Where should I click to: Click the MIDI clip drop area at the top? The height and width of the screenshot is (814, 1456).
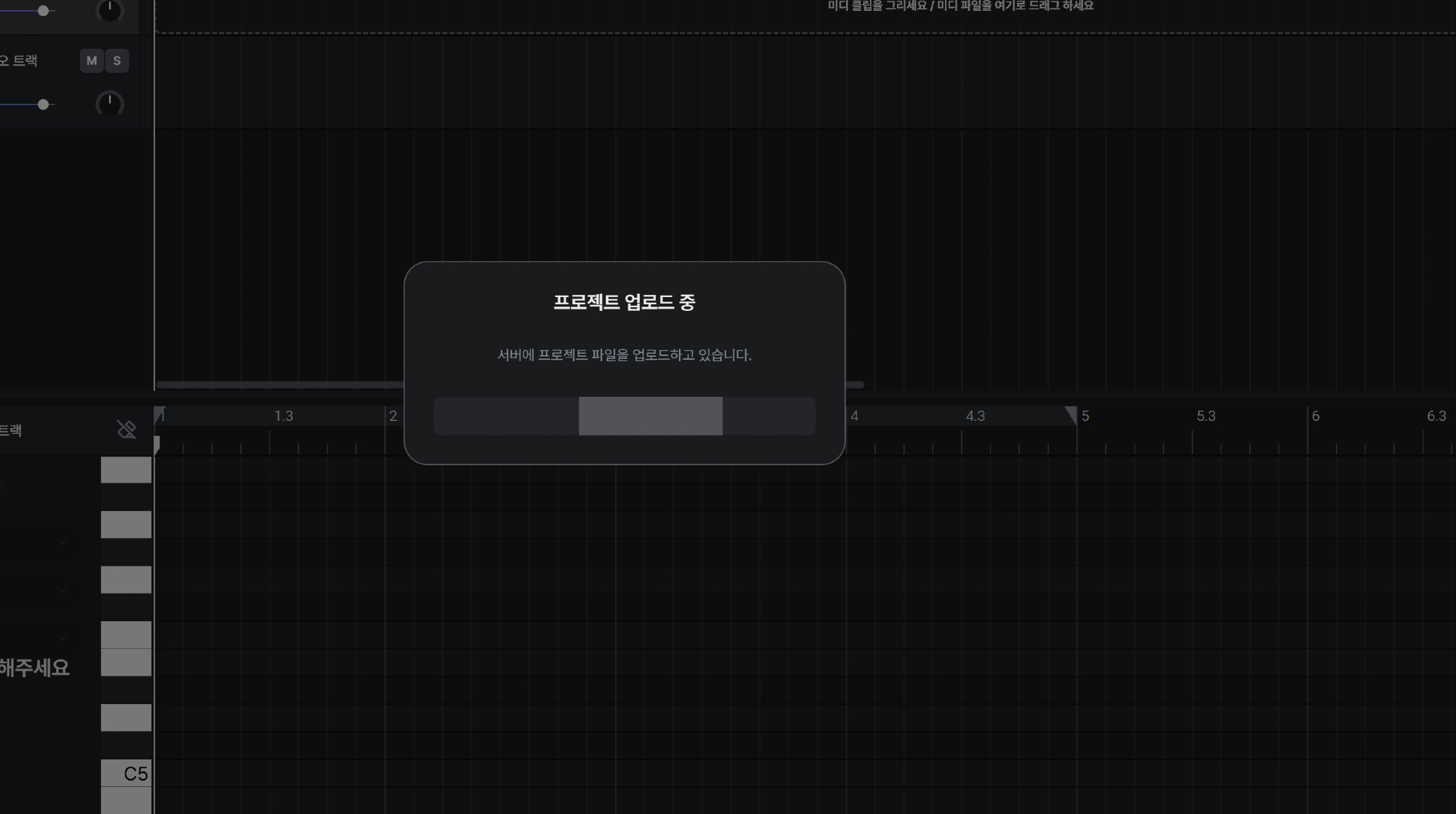(x=960, y=16)
